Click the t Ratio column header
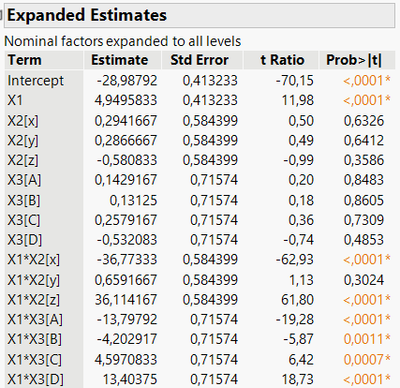This screenshot has height=388, width=400. click(x=282, y=60)
